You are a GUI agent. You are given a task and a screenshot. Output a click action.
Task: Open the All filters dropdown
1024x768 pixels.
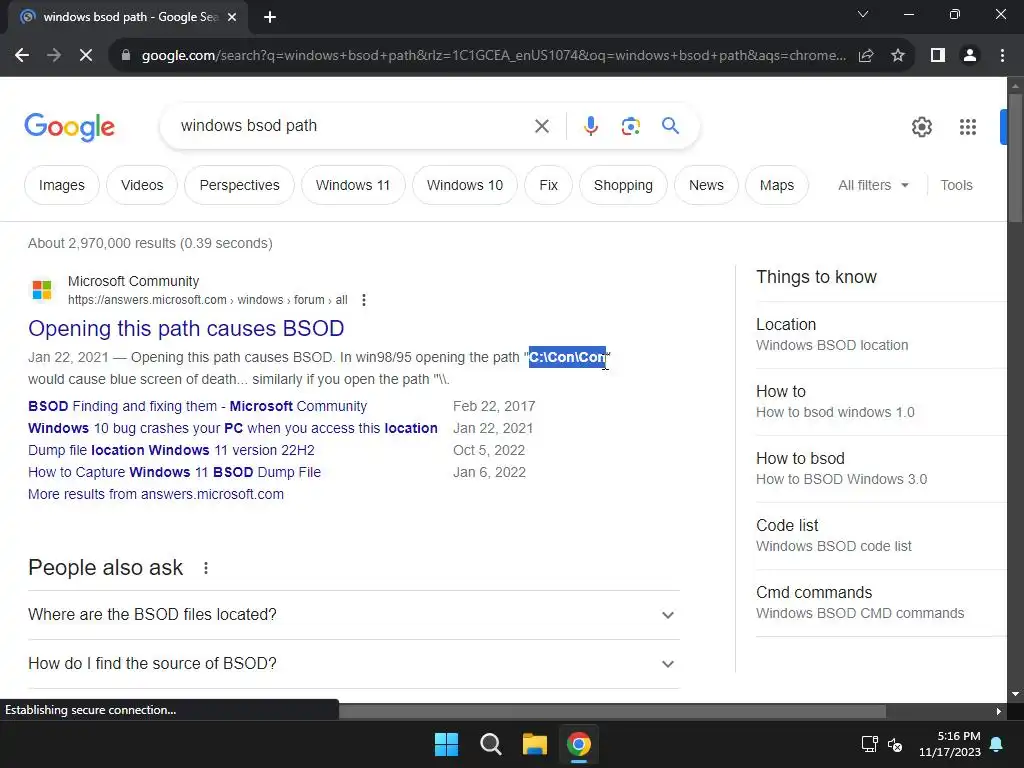click(x=873, y=185)
